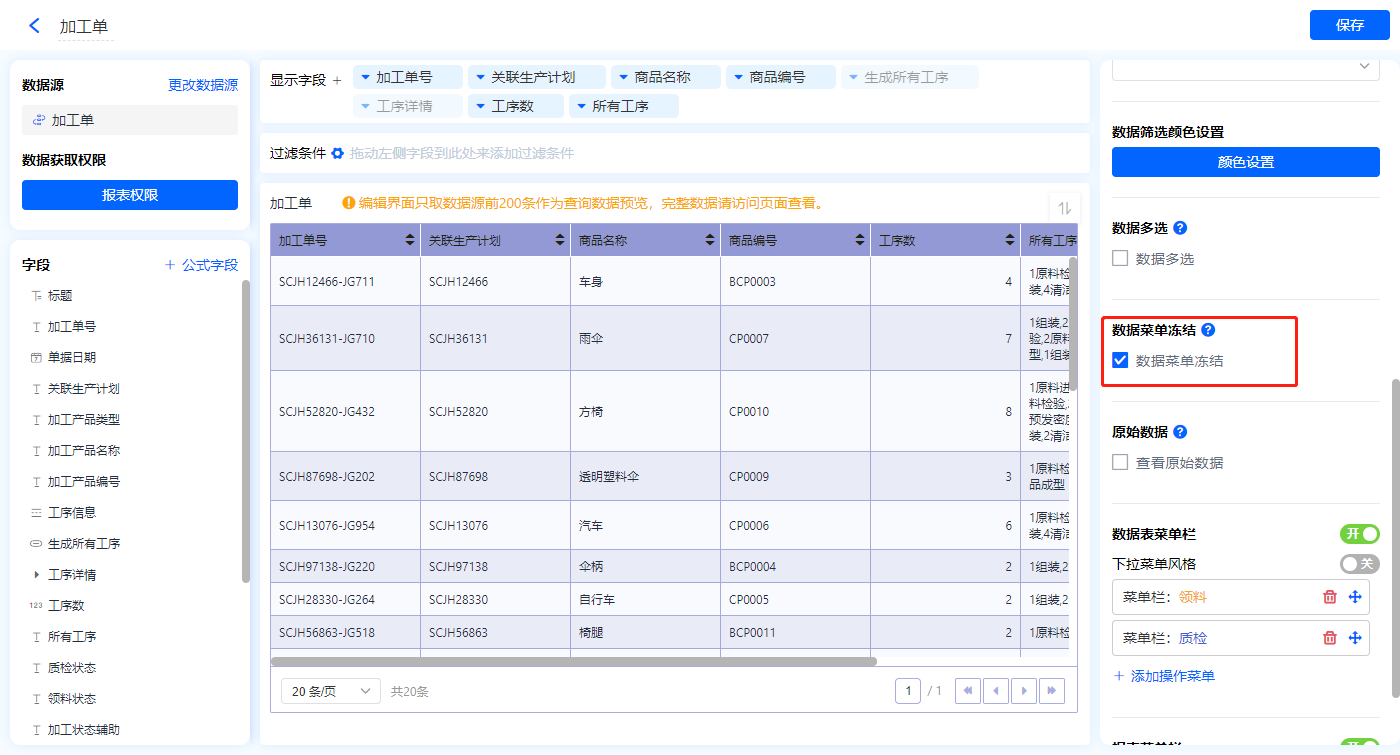Open help tooltip for 数据多选
This screenshot has width=1400, height=755.
(1180, 228)
